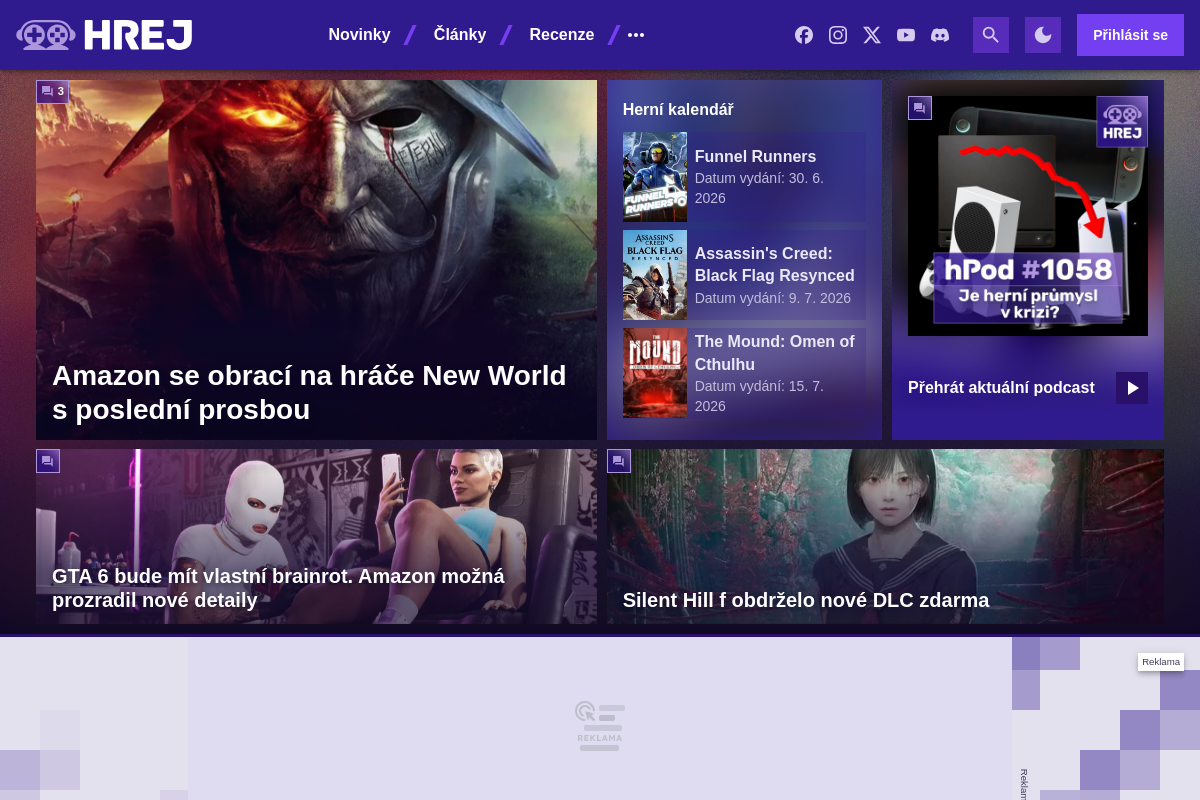Open the hPod #1058 podcast cover
1200x800 pixels.
(1028, 216)
